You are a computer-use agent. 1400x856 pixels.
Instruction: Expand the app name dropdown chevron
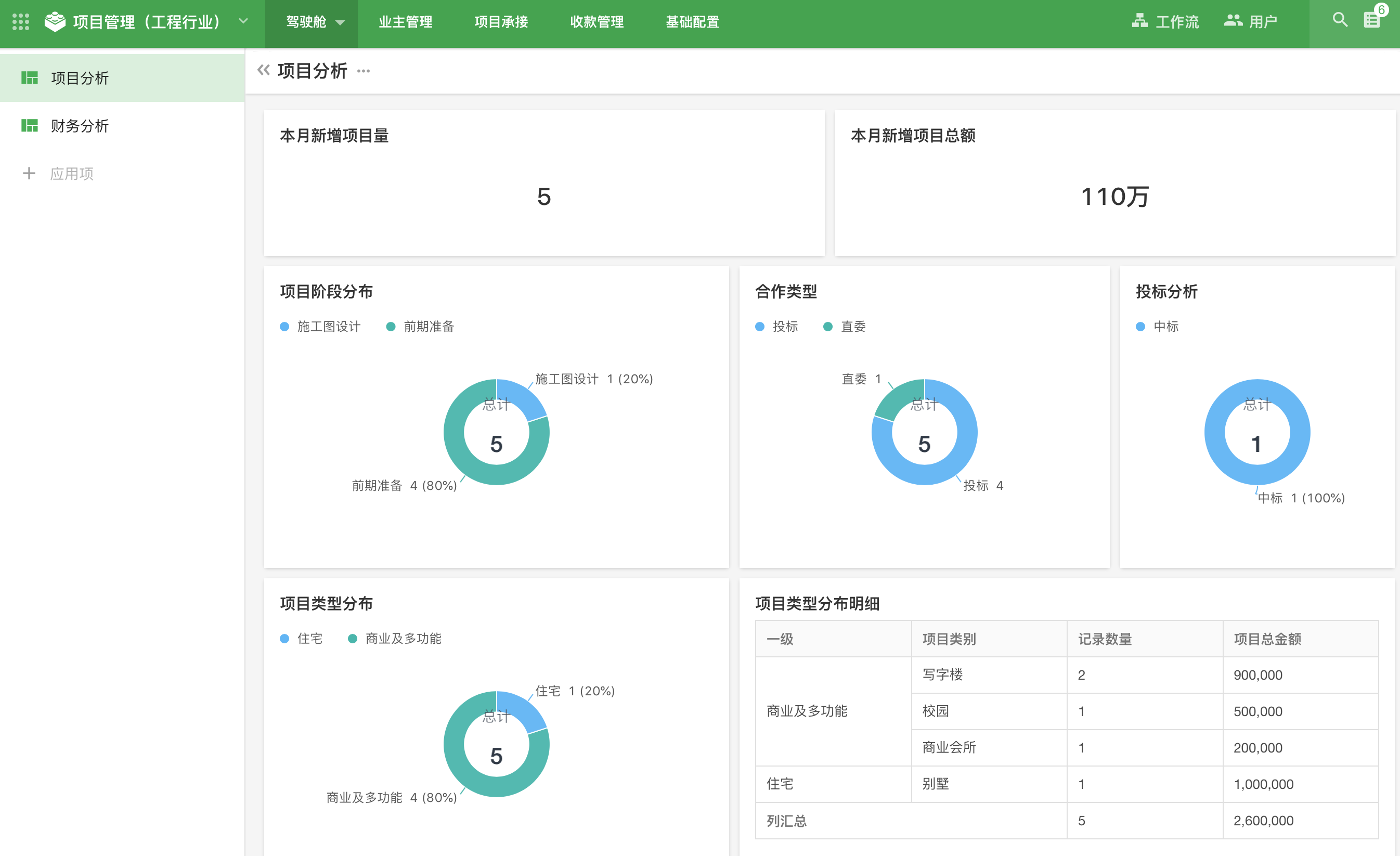pos(243,22)
